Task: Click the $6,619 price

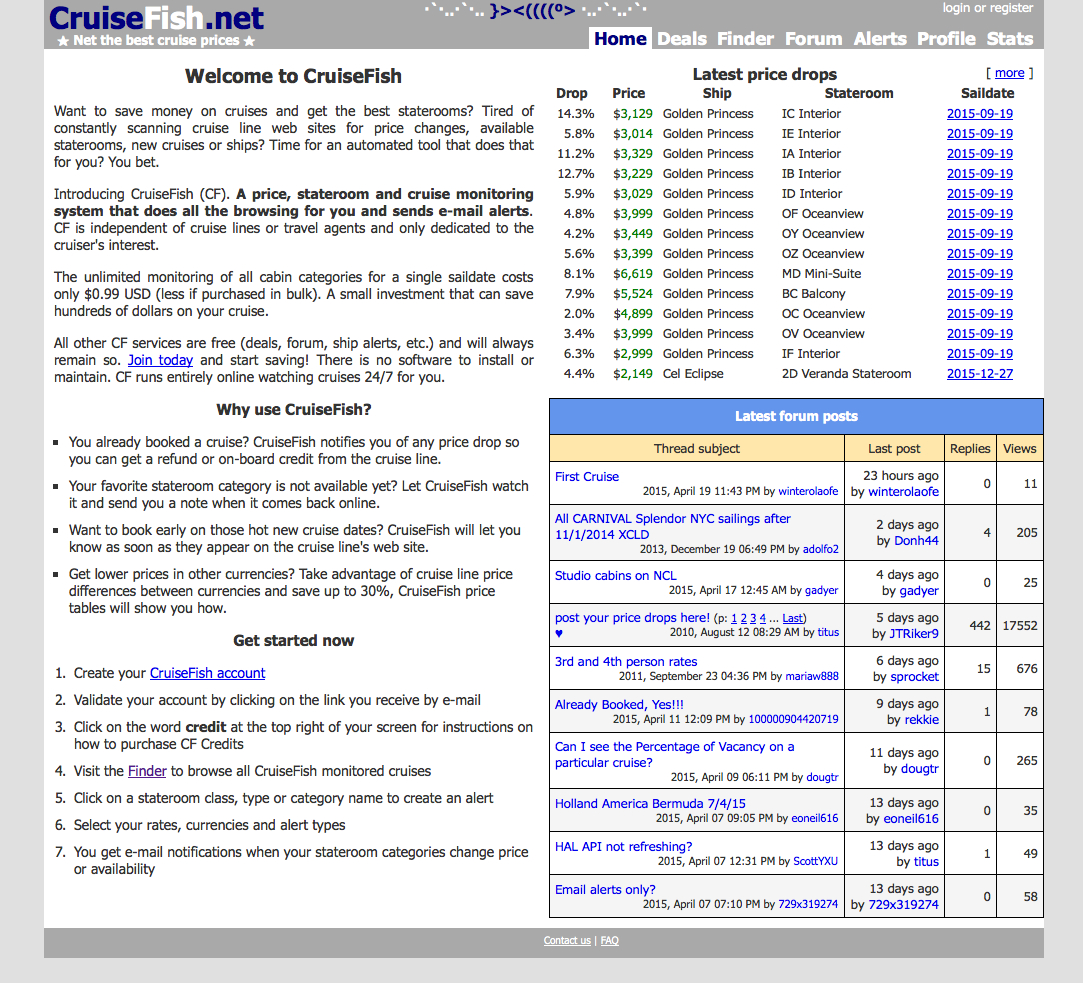Action: tap(632, 274)
